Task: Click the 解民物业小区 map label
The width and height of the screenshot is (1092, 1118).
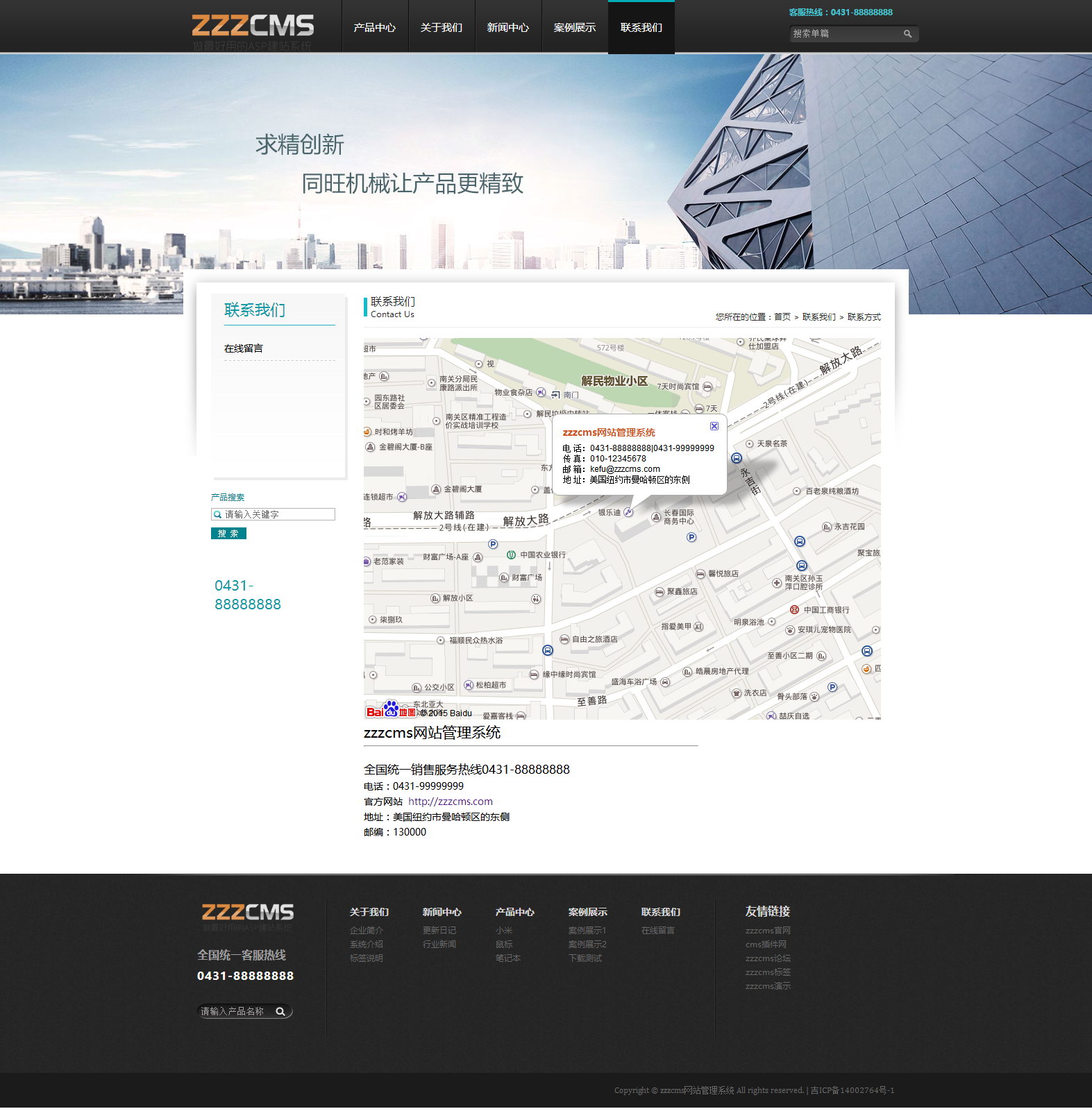Action: (614, 381)
